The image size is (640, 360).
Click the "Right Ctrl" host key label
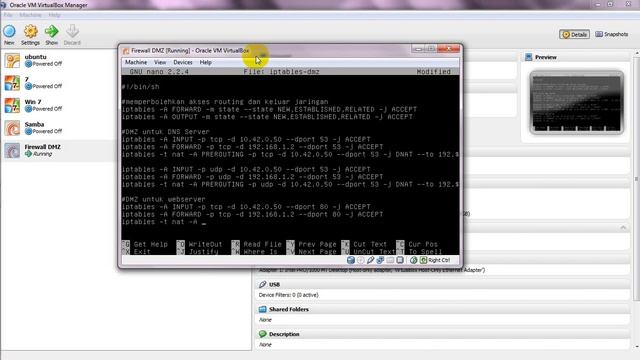(x=439, y=260)
